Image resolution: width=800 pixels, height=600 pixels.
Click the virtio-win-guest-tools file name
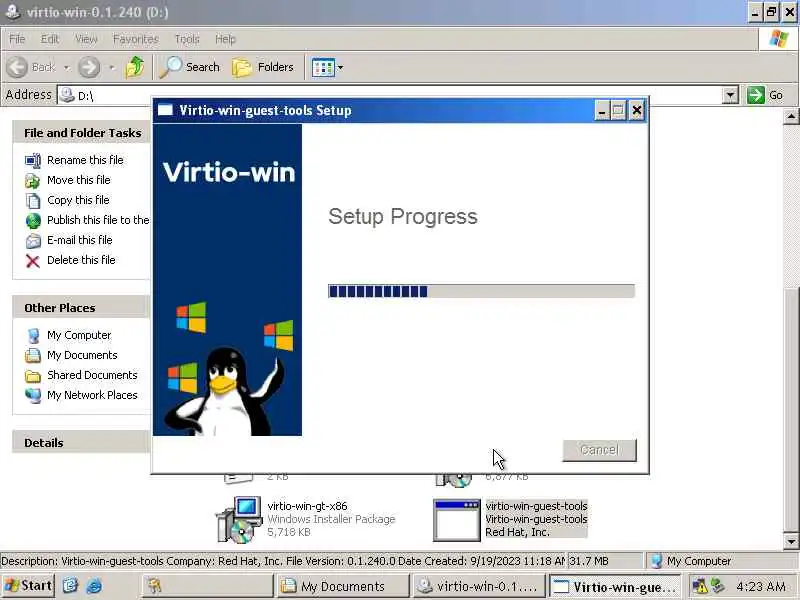click(536, 506)
